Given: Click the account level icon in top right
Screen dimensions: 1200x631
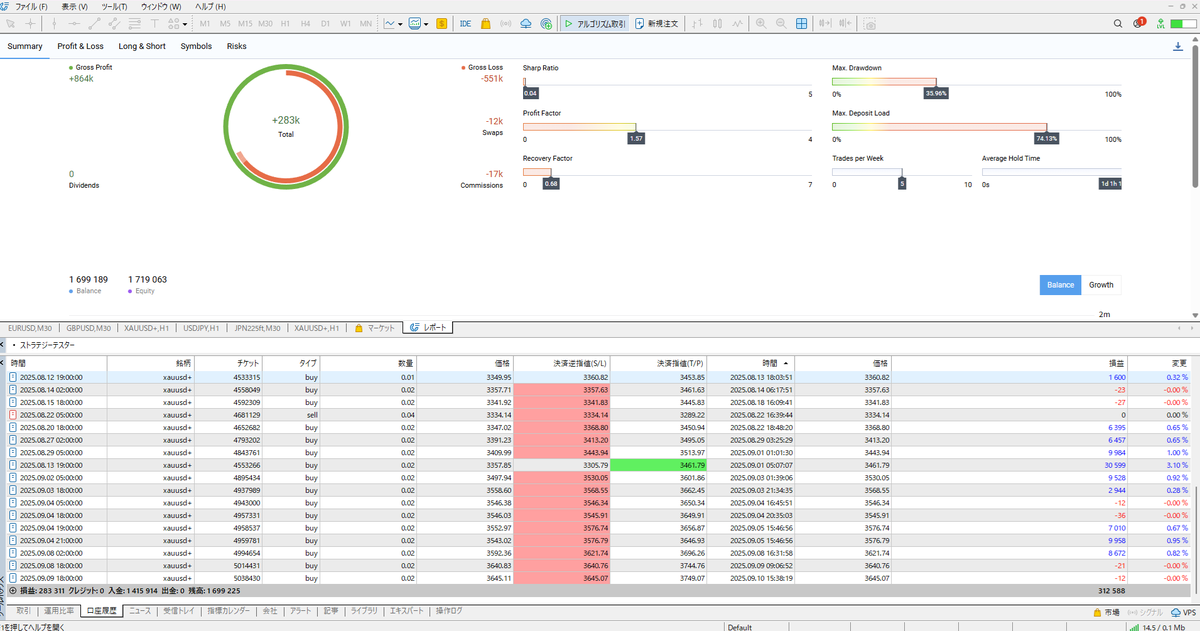Looking at the screenshot, I should 1161,23.
